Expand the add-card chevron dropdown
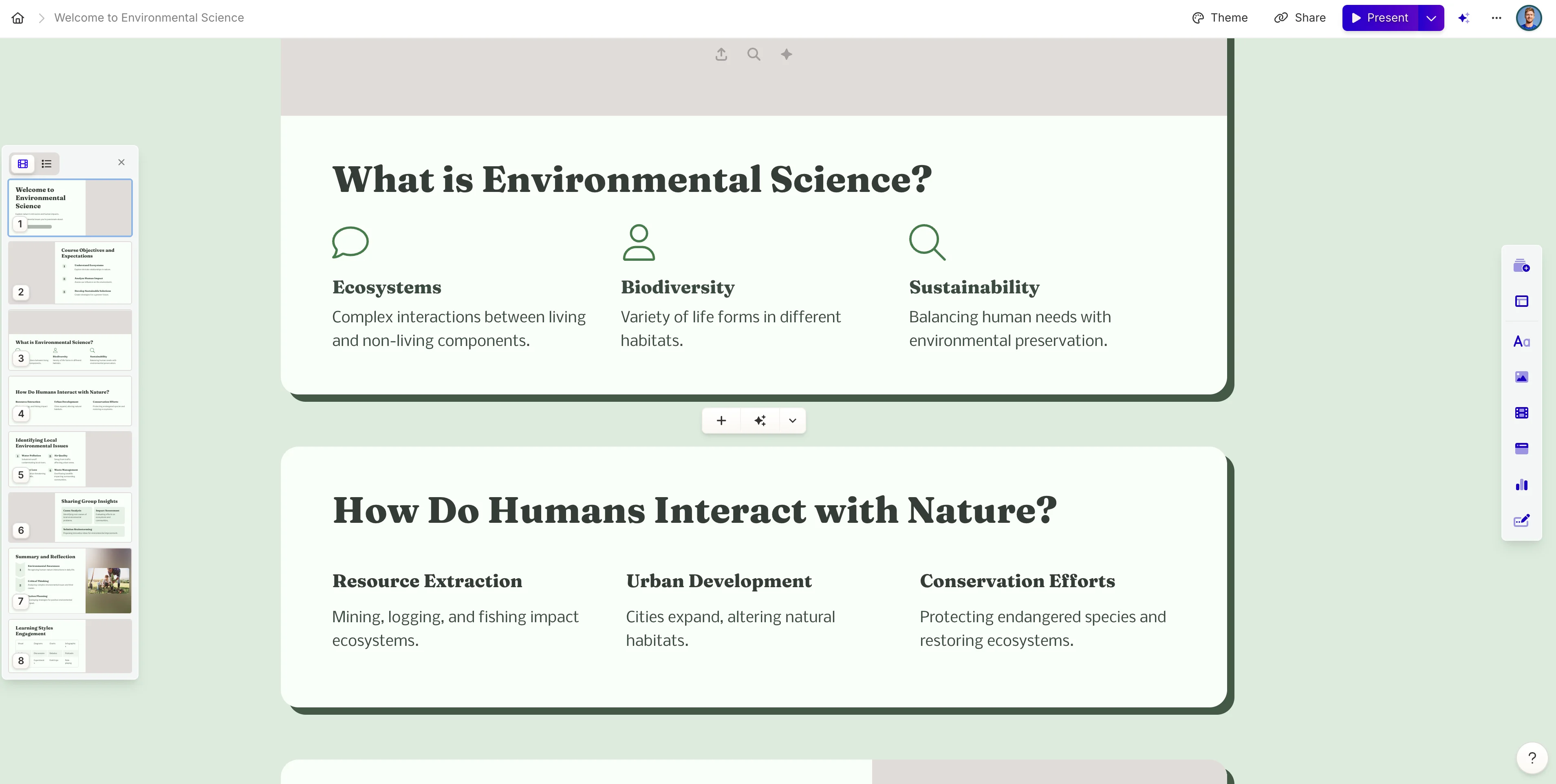 click(793, 421)
